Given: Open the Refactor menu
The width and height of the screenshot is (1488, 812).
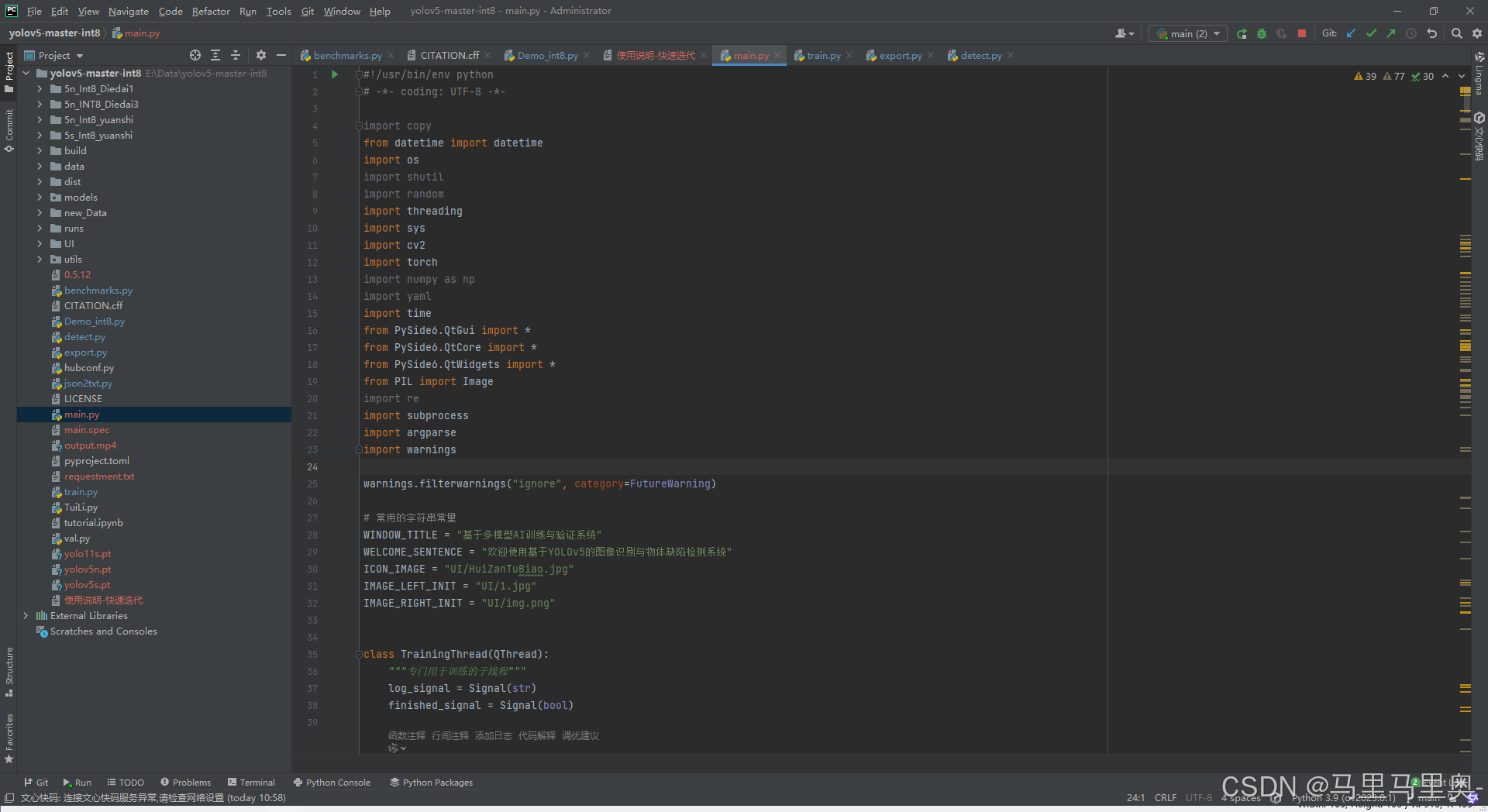Looking at the screenshot, I should (x=211, y=11).
